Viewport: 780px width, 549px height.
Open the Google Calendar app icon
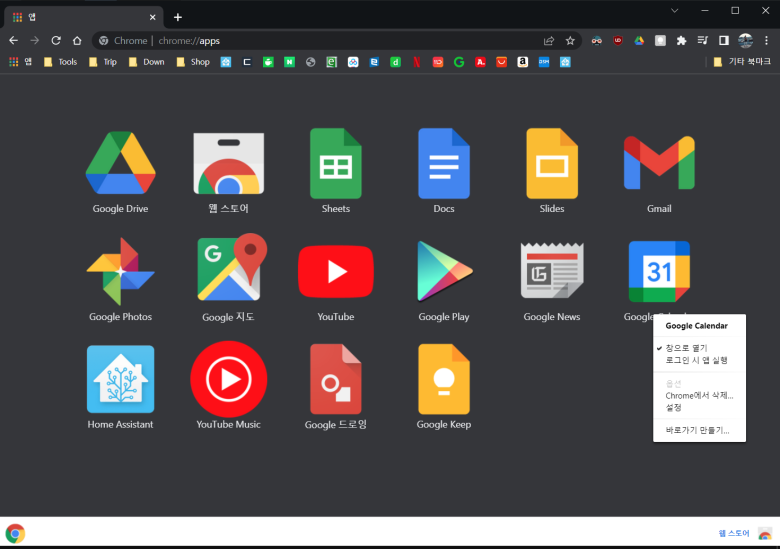tap(659, 272)
